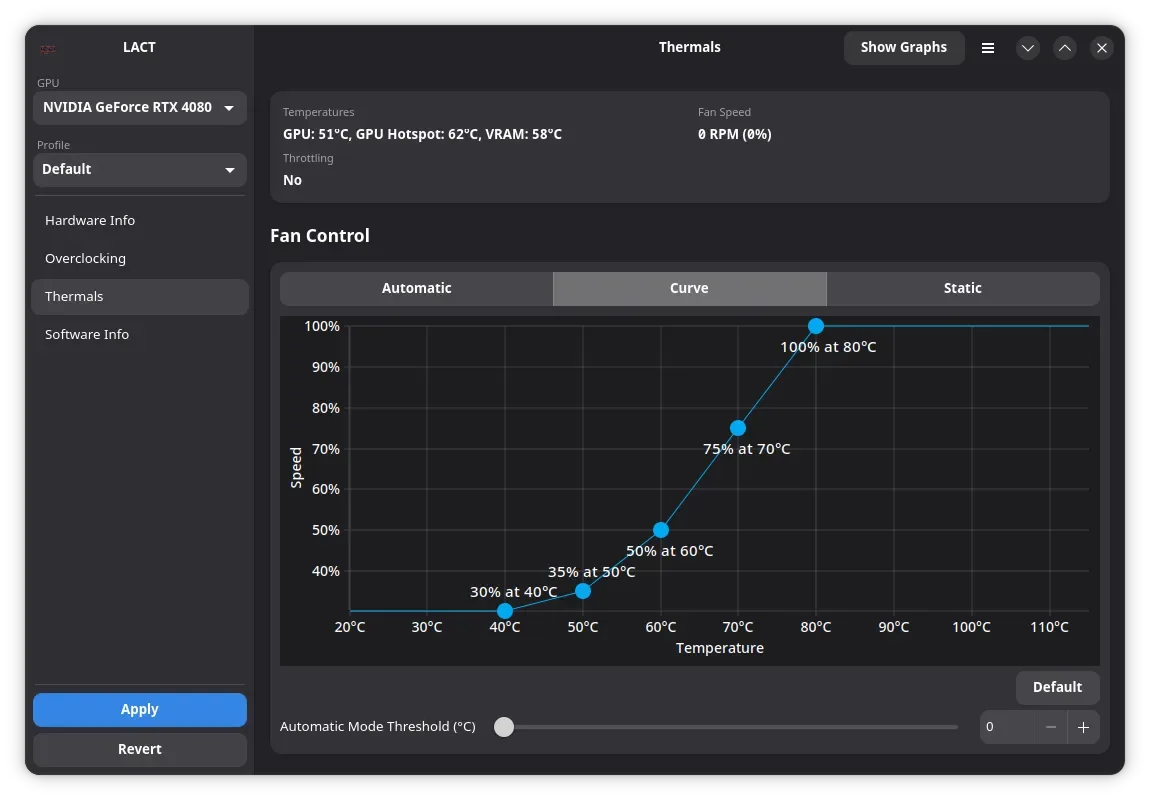Select the Curve fan control tab
Screen dimensions: 1150x800
click(689, 288)
